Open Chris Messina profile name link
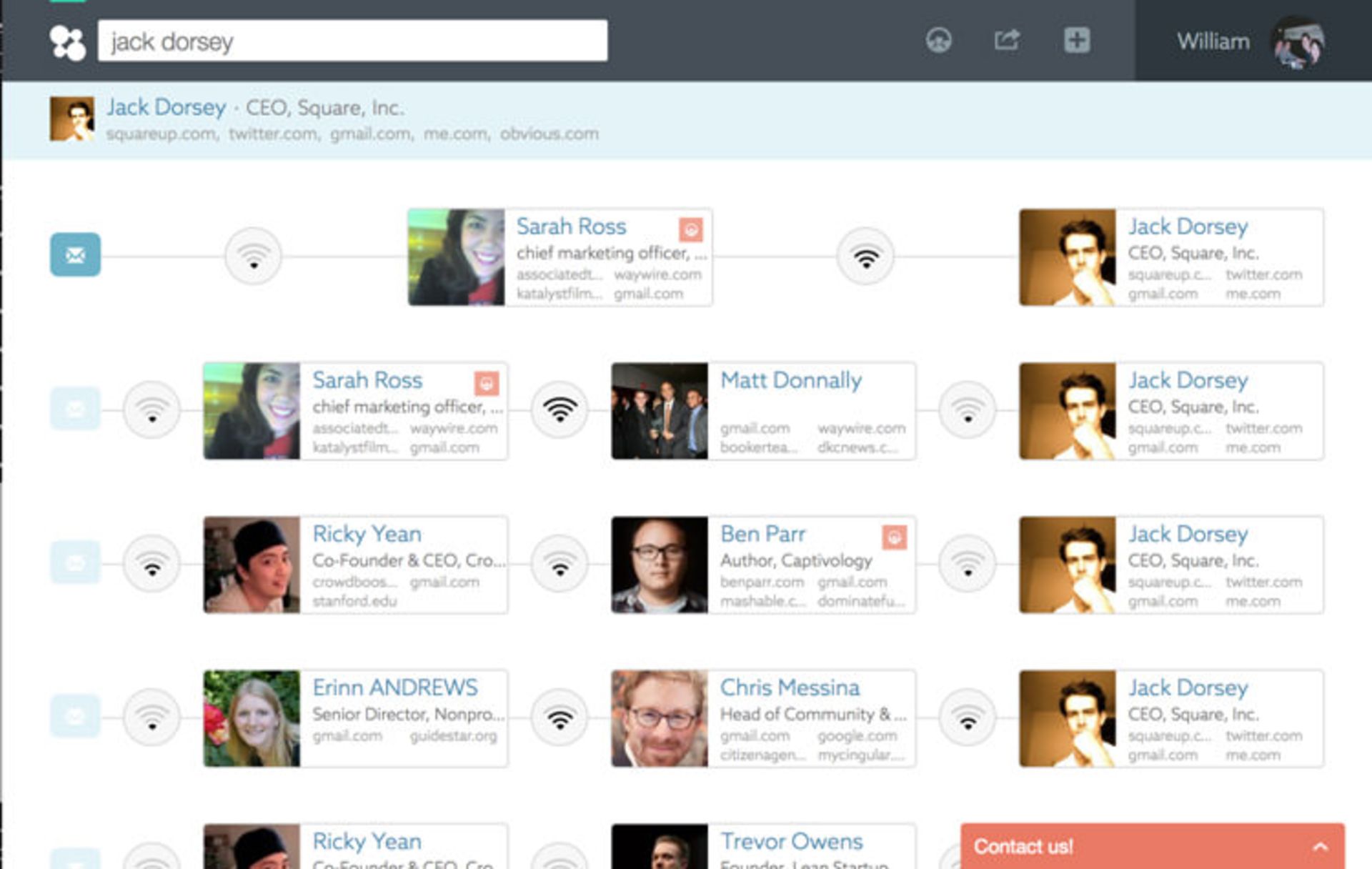The image size is (1372, 869). pyautogui.click(x=789, y=687)
